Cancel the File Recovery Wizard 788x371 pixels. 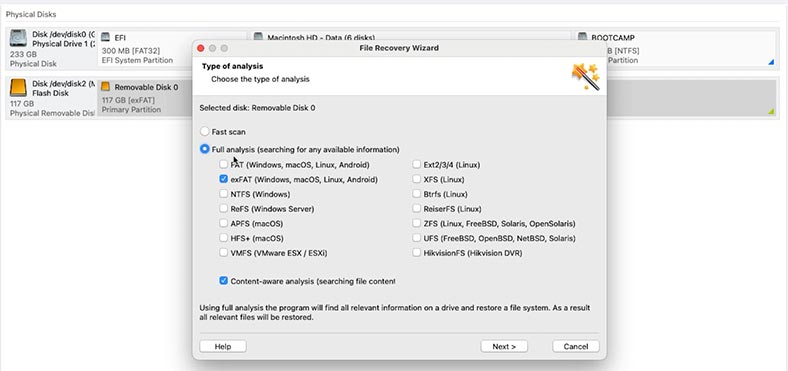pos(576,346)
